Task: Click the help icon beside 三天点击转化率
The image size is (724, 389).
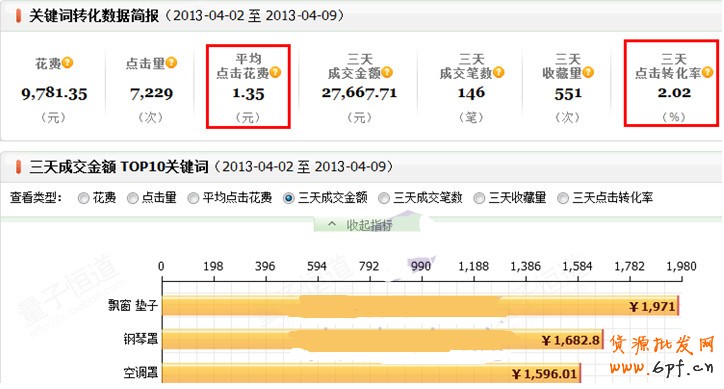Action: click(707, 72)
